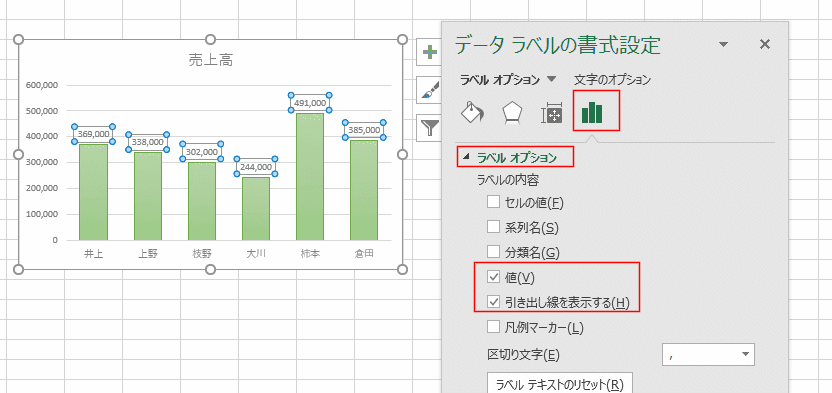
Task: Close the データ ラベルの書式設定 pane
Action: tap(765, 45)
